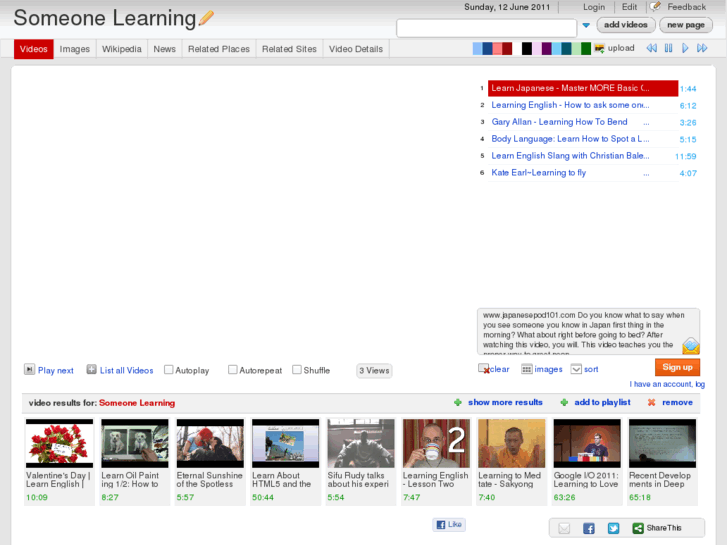Open the Related Places tab
The width and height of the screenshot is (727, 545).
219,49
